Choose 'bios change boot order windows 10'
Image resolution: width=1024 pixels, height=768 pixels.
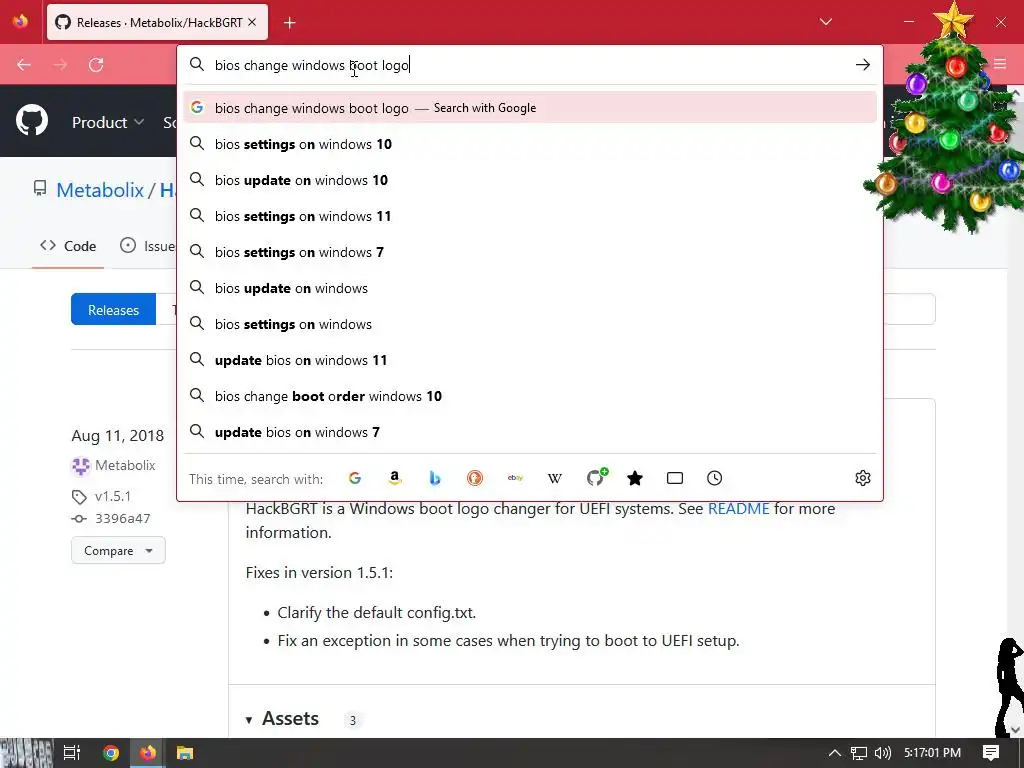[x=530, y=396]
